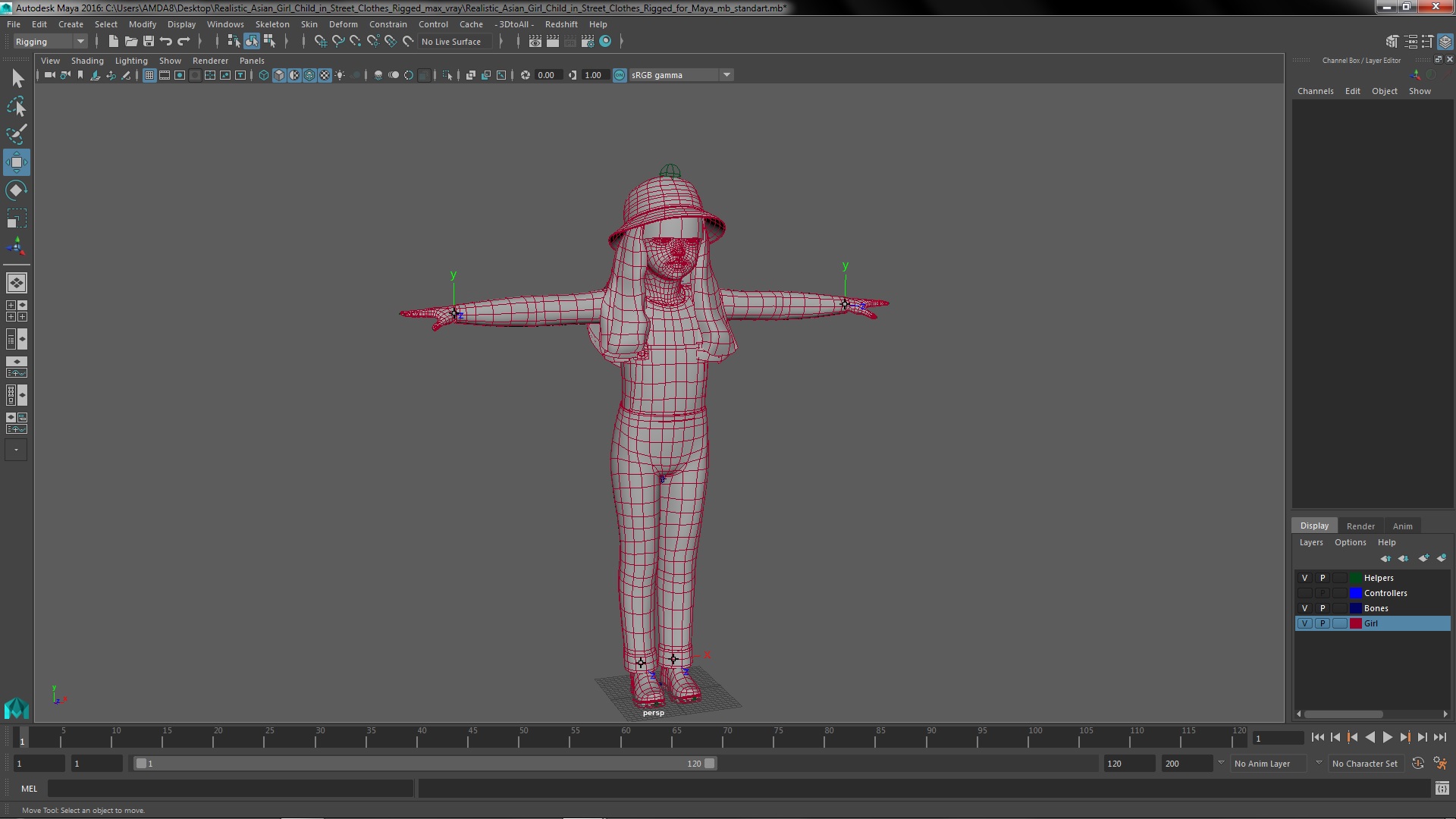Choose the Paint Selection tool
The height and width of the screenshot is (819, 1456).
pyautogui.click(x=17, y=134)
